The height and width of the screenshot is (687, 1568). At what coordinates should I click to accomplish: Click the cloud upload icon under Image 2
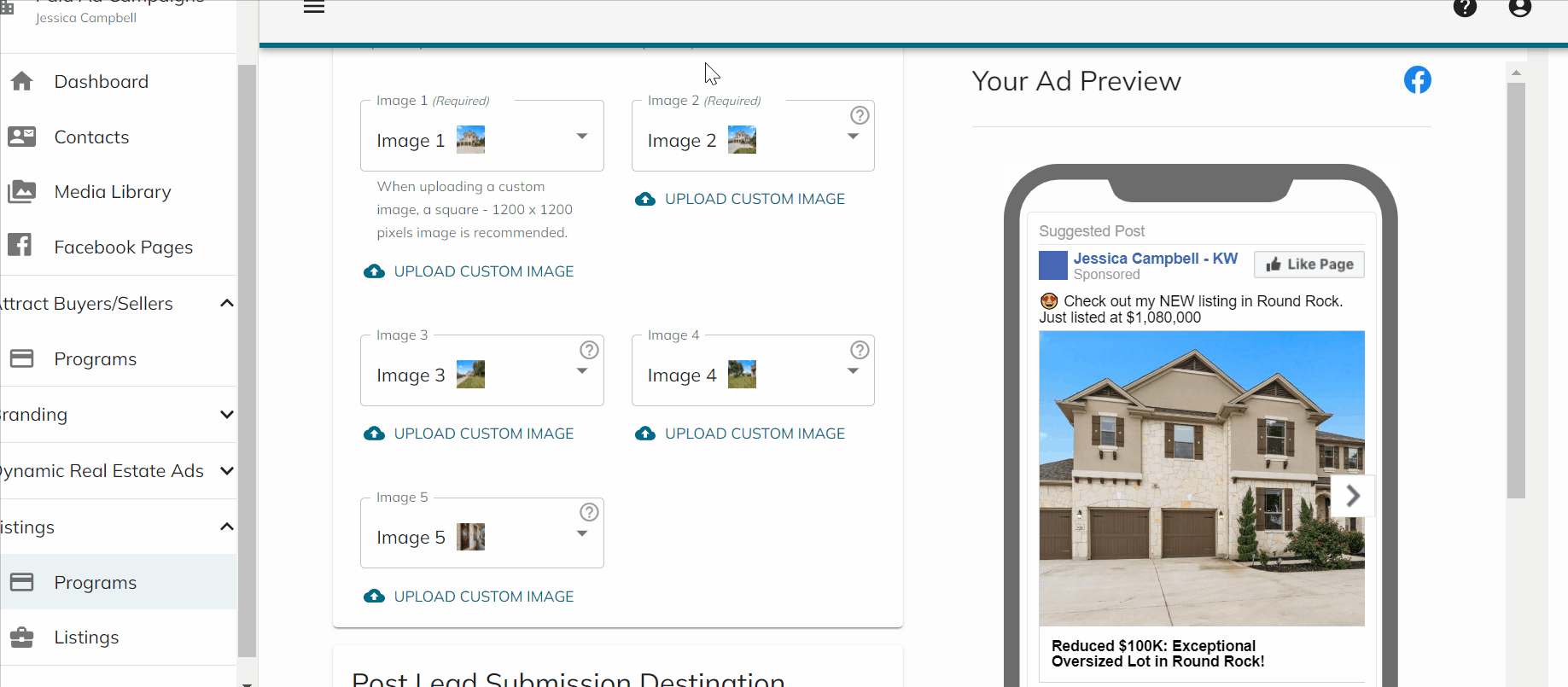645,199
